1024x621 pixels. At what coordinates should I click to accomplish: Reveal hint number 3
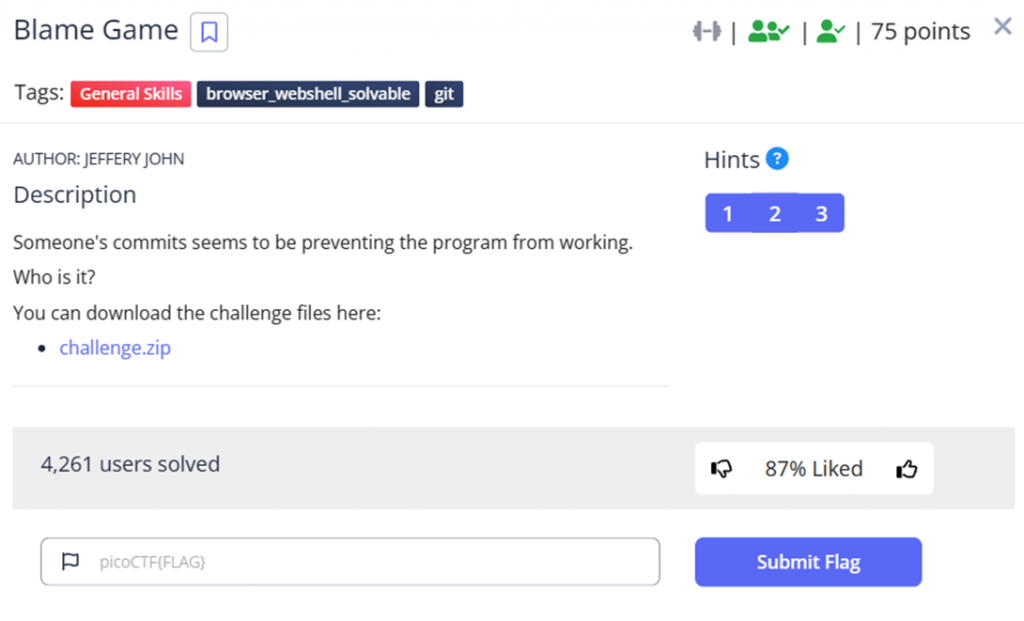tap(822, 213)
